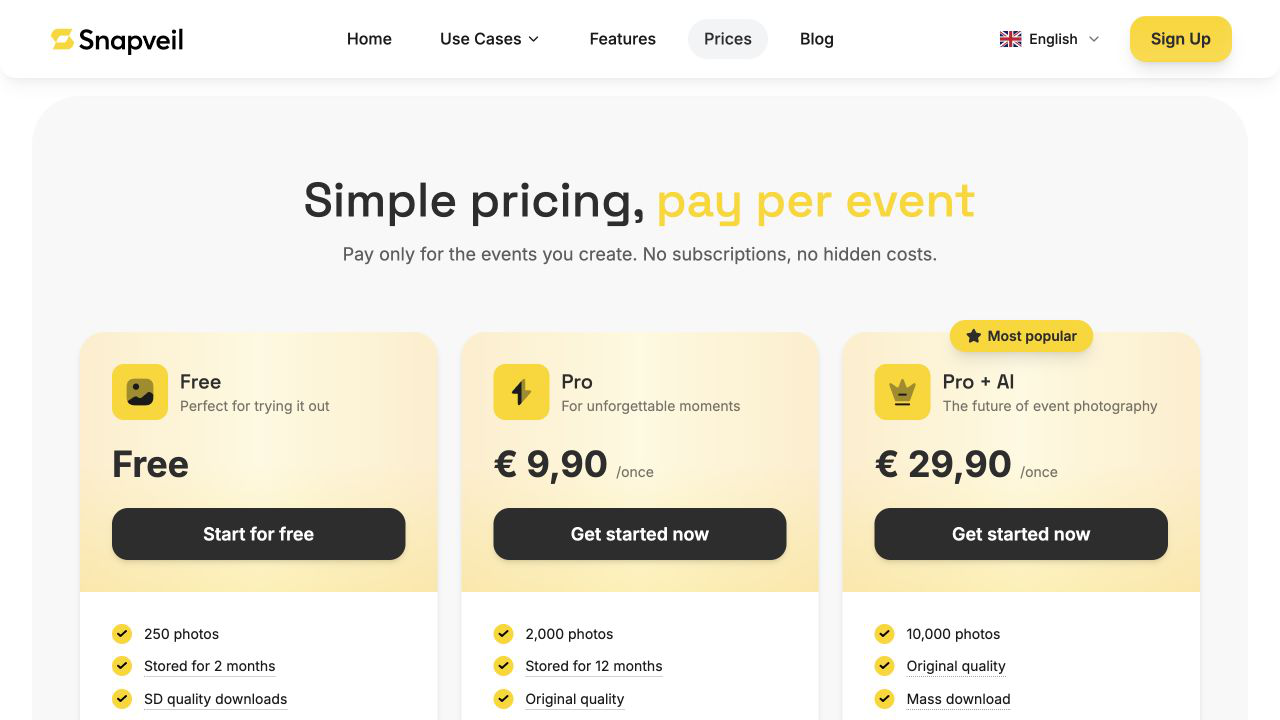1280x720 pixels.
Task: Click the Pro plan lightning bolt icon
Action: (x=521, y=392)
